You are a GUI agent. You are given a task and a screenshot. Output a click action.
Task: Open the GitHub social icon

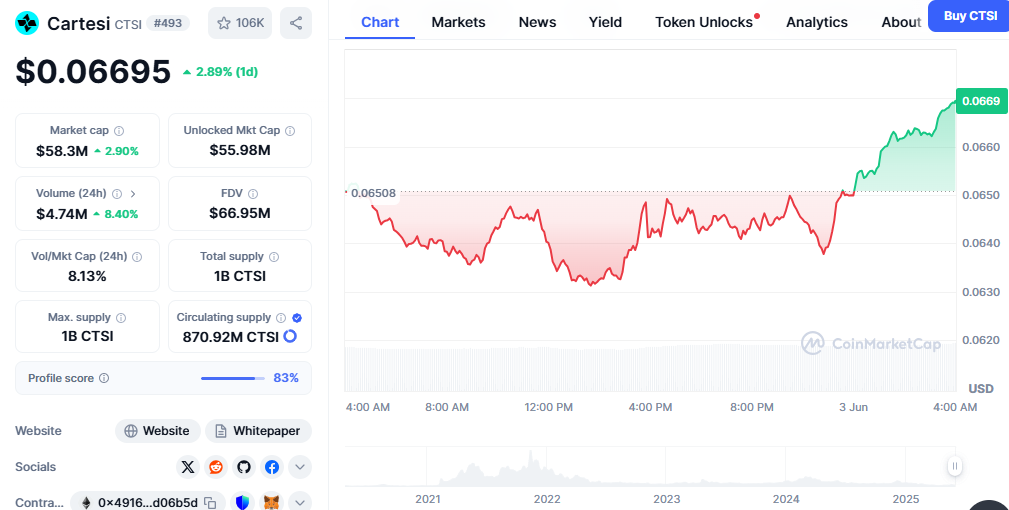point(244,467)
